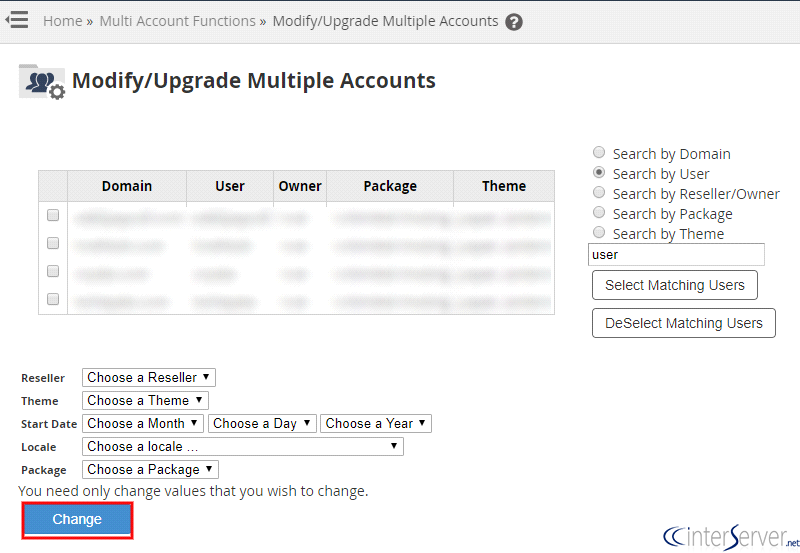Image resolution: width=800 pixels, height=553 pixels.
Task: Open Choose a Reseller dropdown
Action: pyautogui.click(x=148, y=378)
